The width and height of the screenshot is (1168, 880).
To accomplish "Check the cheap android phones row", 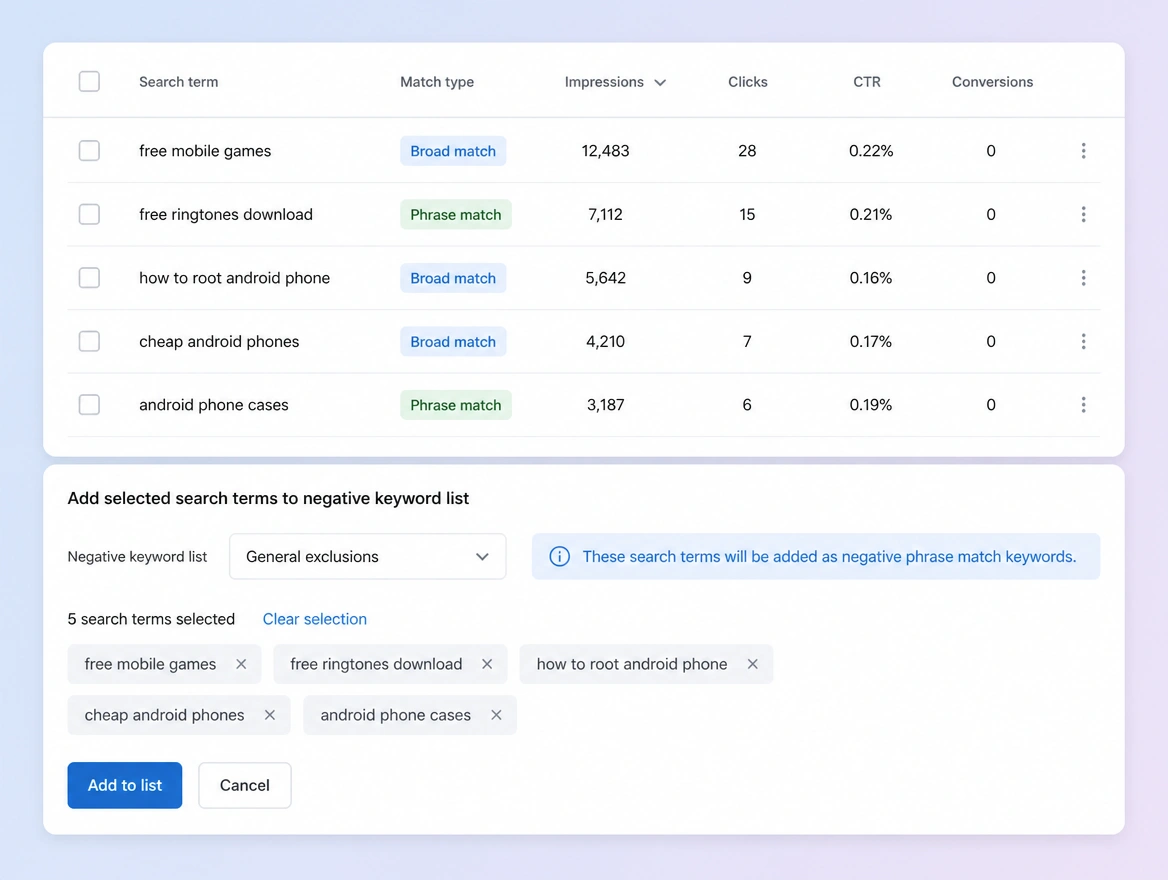I will pyautogui.click(x=89, y=341).
